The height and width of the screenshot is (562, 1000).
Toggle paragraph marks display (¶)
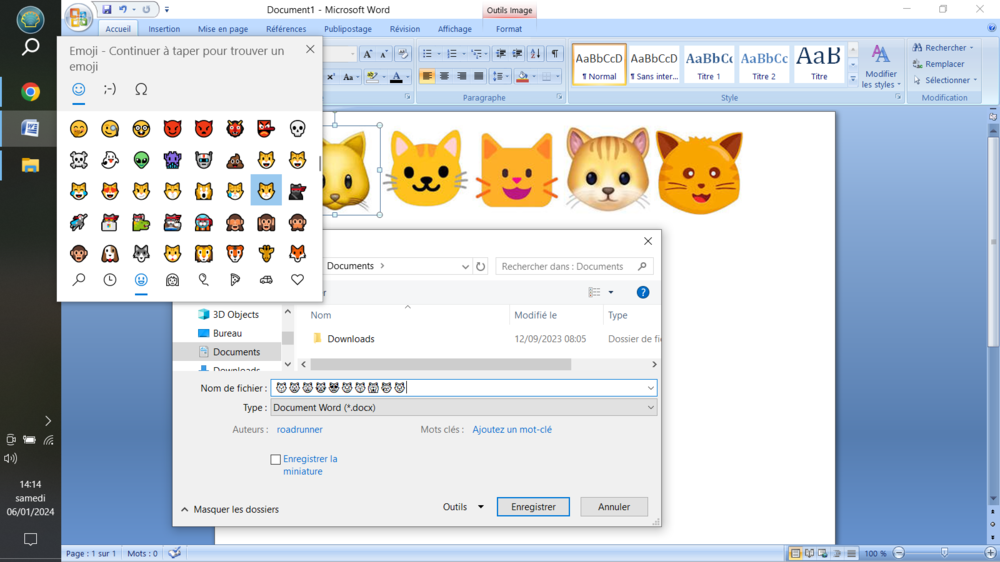click(555, 54)
